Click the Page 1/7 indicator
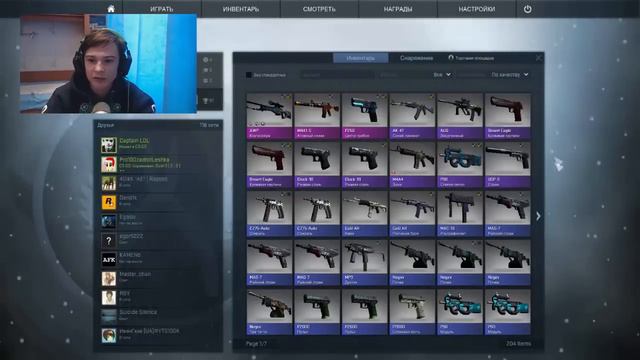 tap(256, 344)
